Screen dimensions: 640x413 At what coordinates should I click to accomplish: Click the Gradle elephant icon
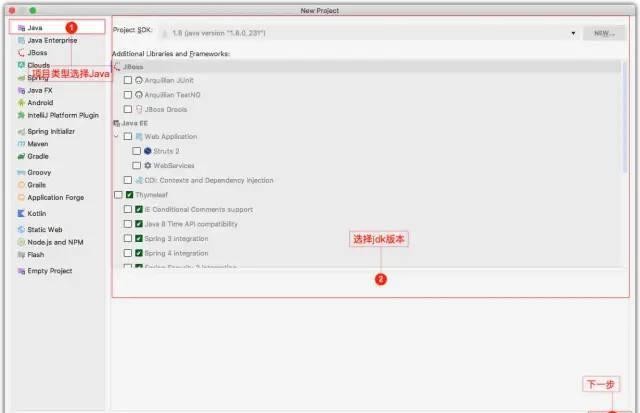click(21, 156)
